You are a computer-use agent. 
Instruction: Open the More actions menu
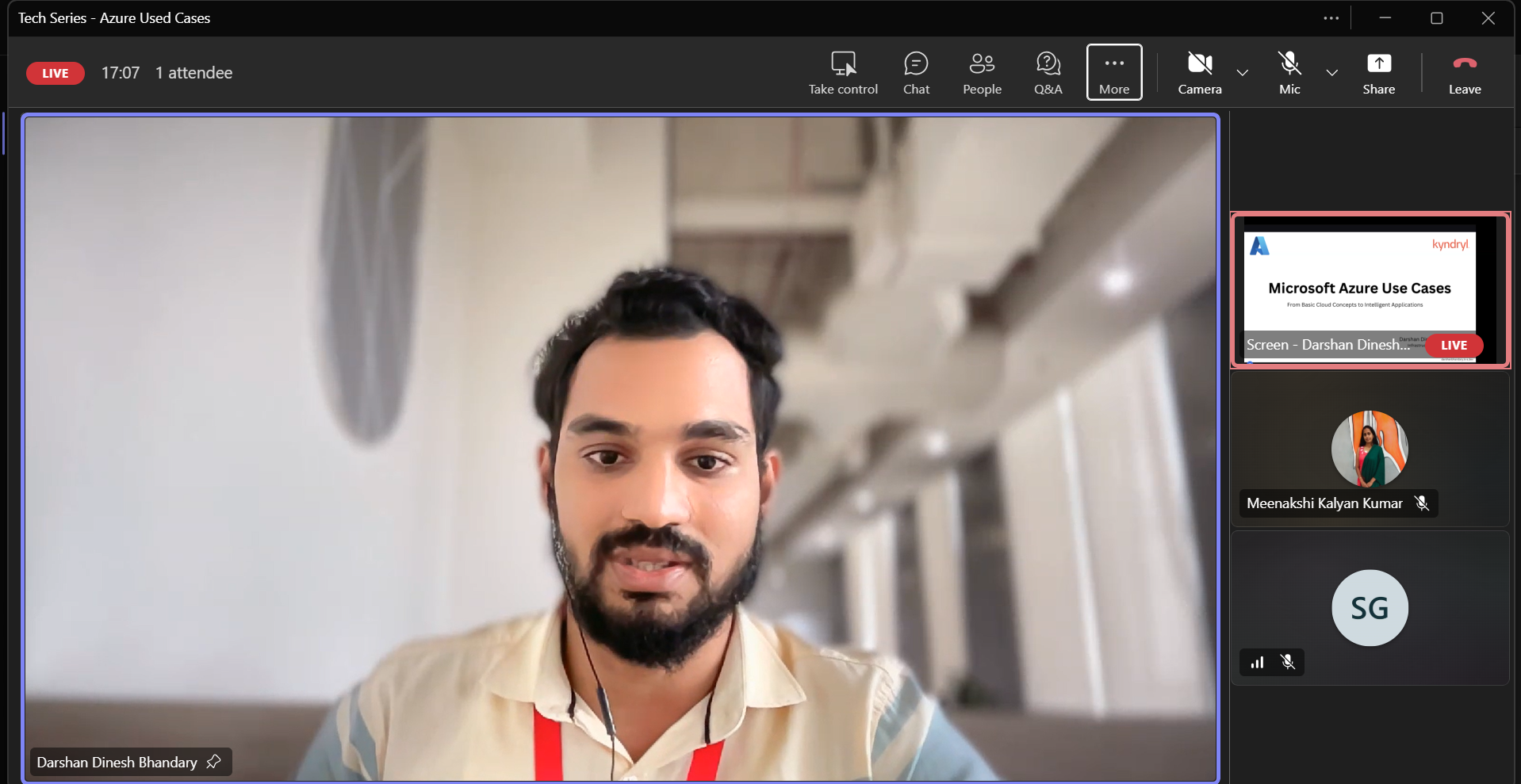point(1114,72)
